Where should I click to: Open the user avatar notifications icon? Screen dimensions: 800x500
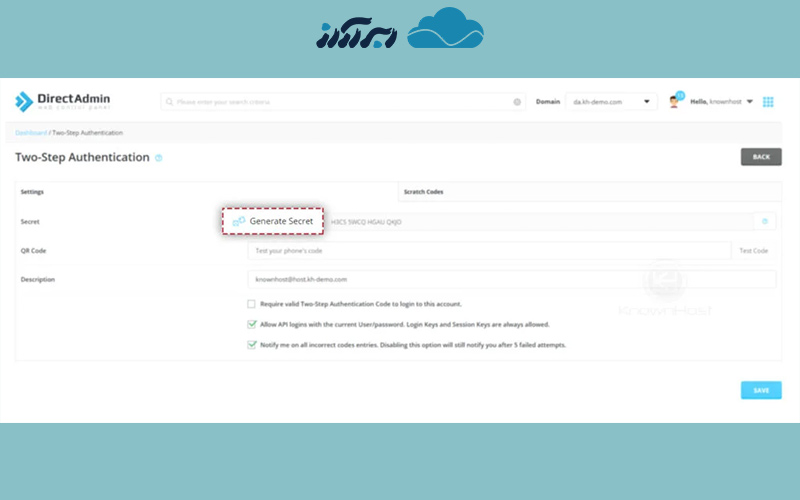(675, 101)
